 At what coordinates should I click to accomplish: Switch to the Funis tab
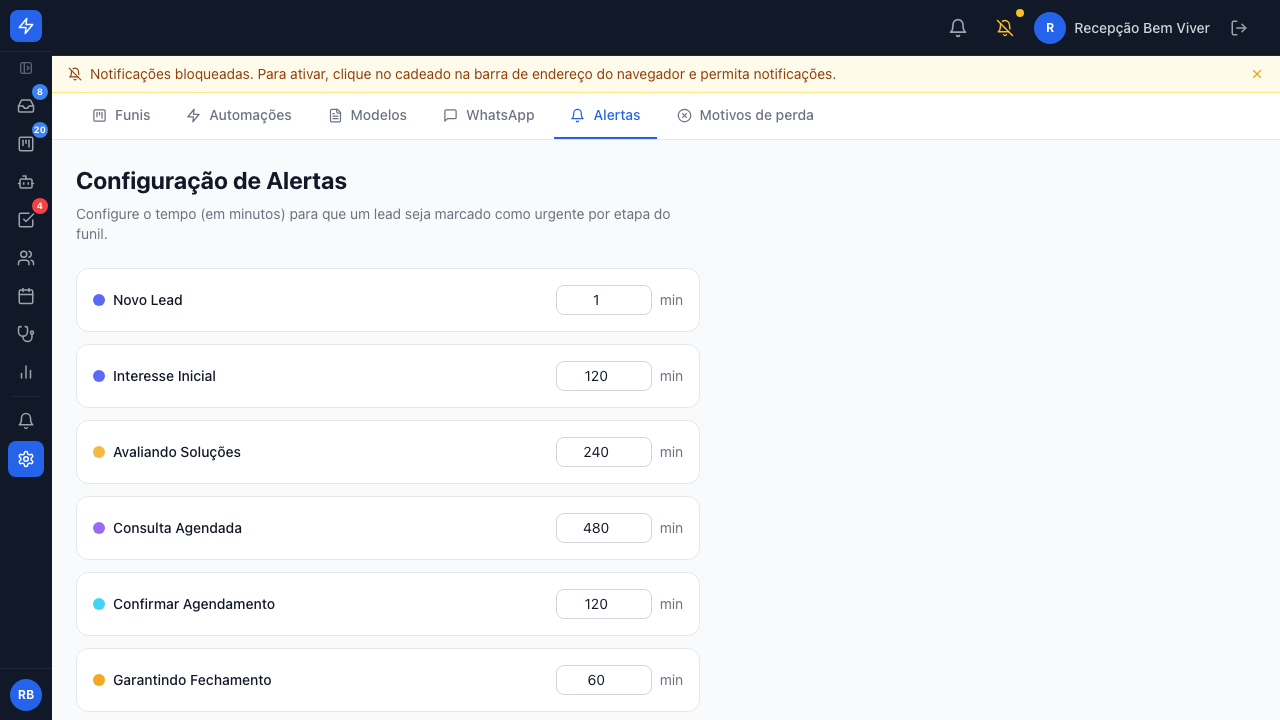coord(121,115)
